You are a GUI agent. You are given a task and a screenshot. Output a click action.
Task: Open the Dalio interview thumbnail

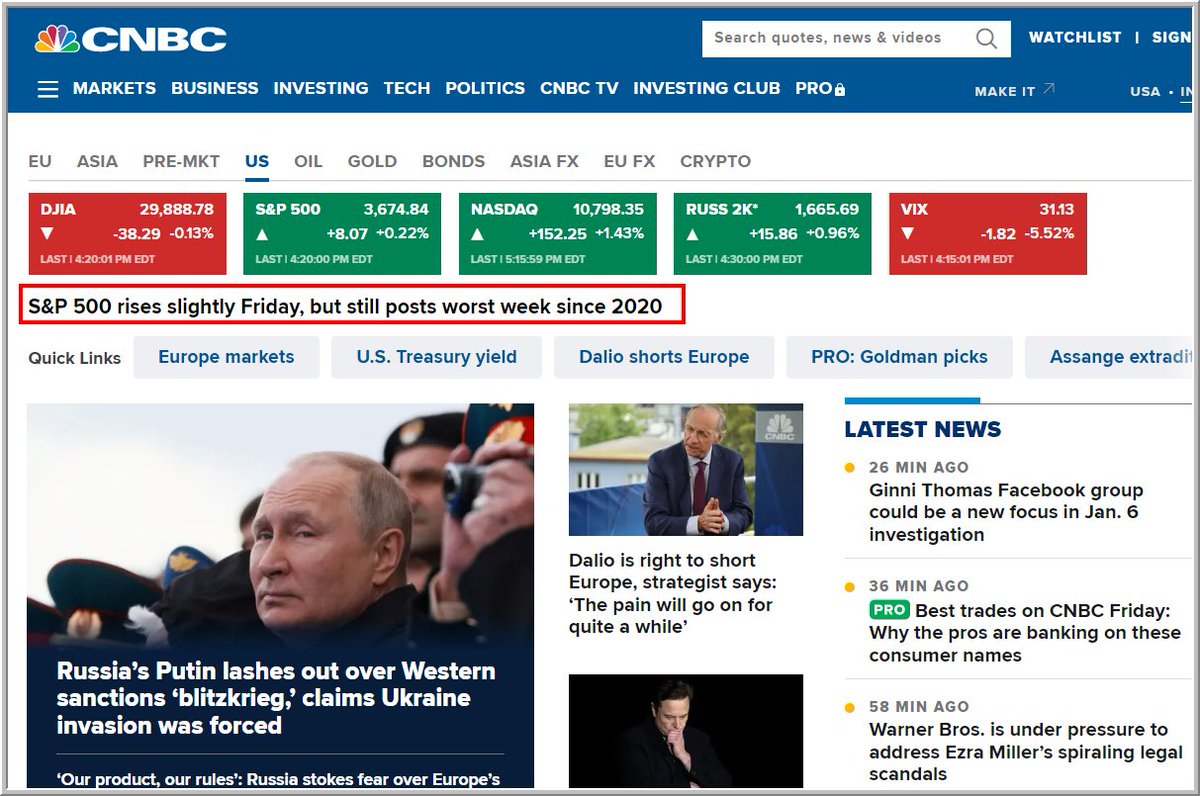686,470
